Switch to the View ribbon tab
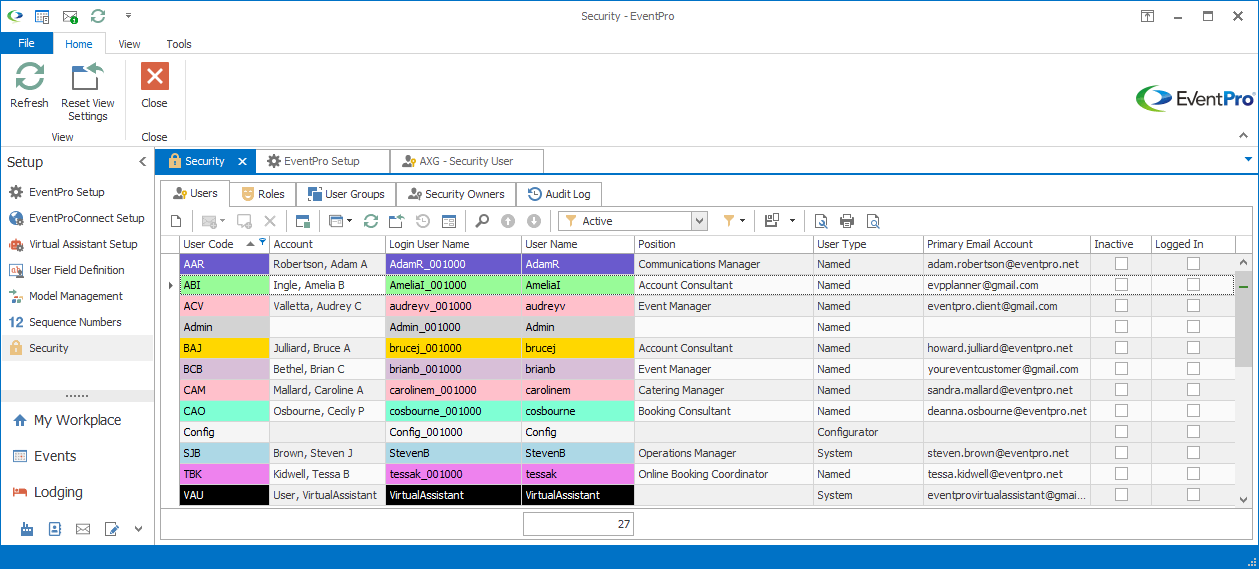 point(129,44)
